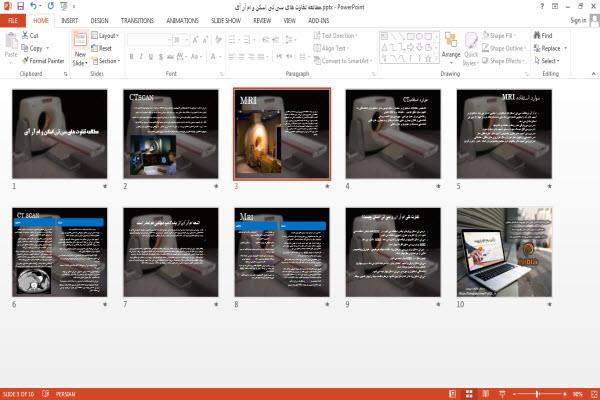Switch to the DESIGN tab
The image size is (600, 400).
point(99,21)
